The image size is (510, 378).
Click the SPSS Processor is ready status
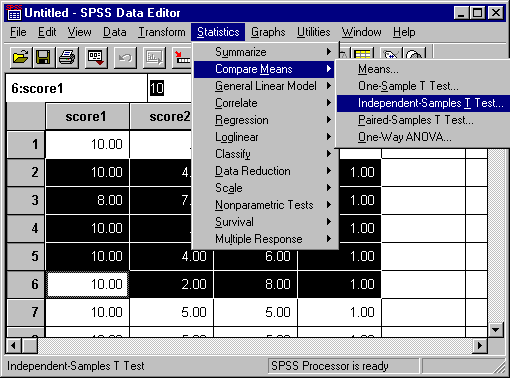343,366
